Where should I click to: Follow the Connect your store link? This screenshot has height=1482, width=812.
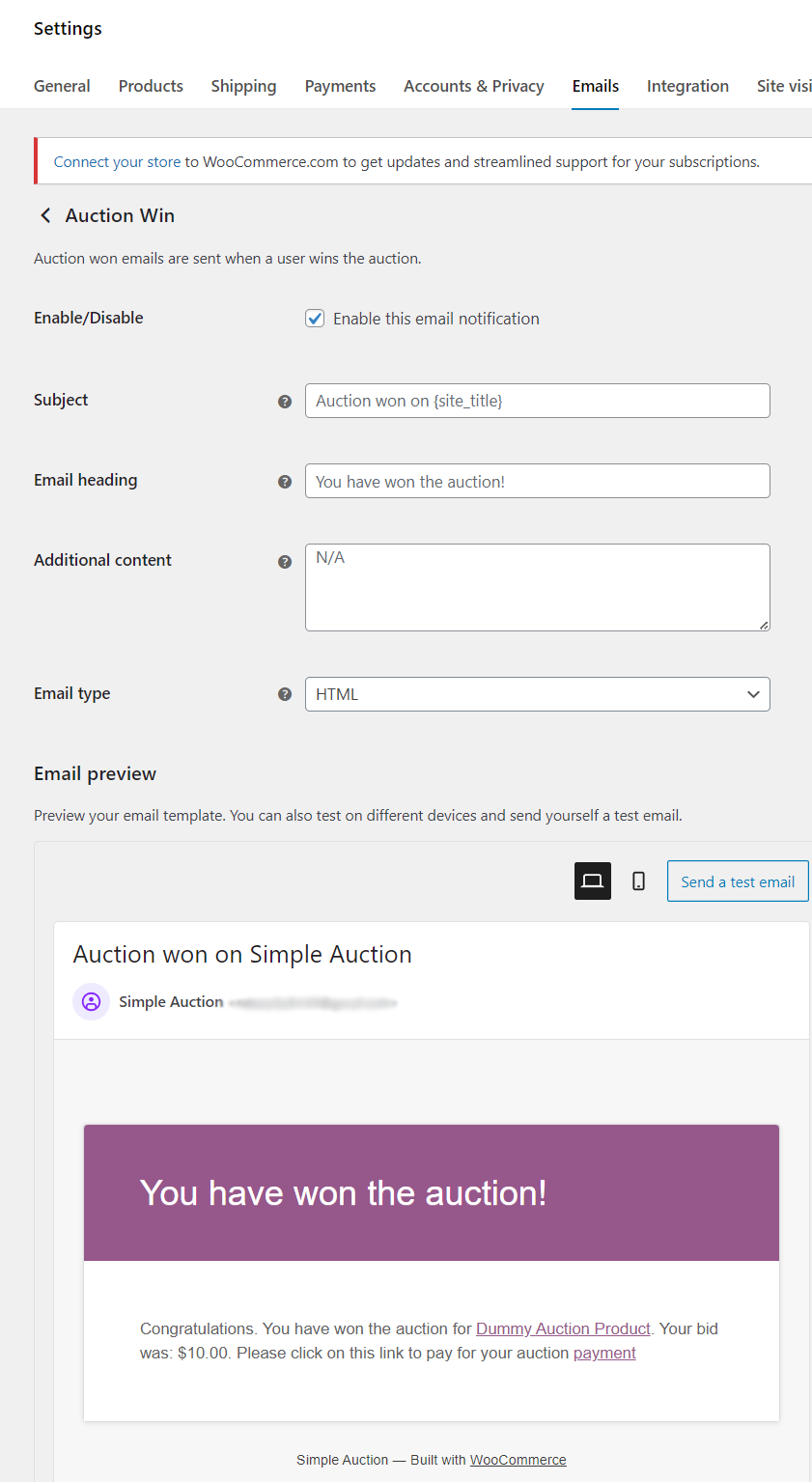(117, 162)
